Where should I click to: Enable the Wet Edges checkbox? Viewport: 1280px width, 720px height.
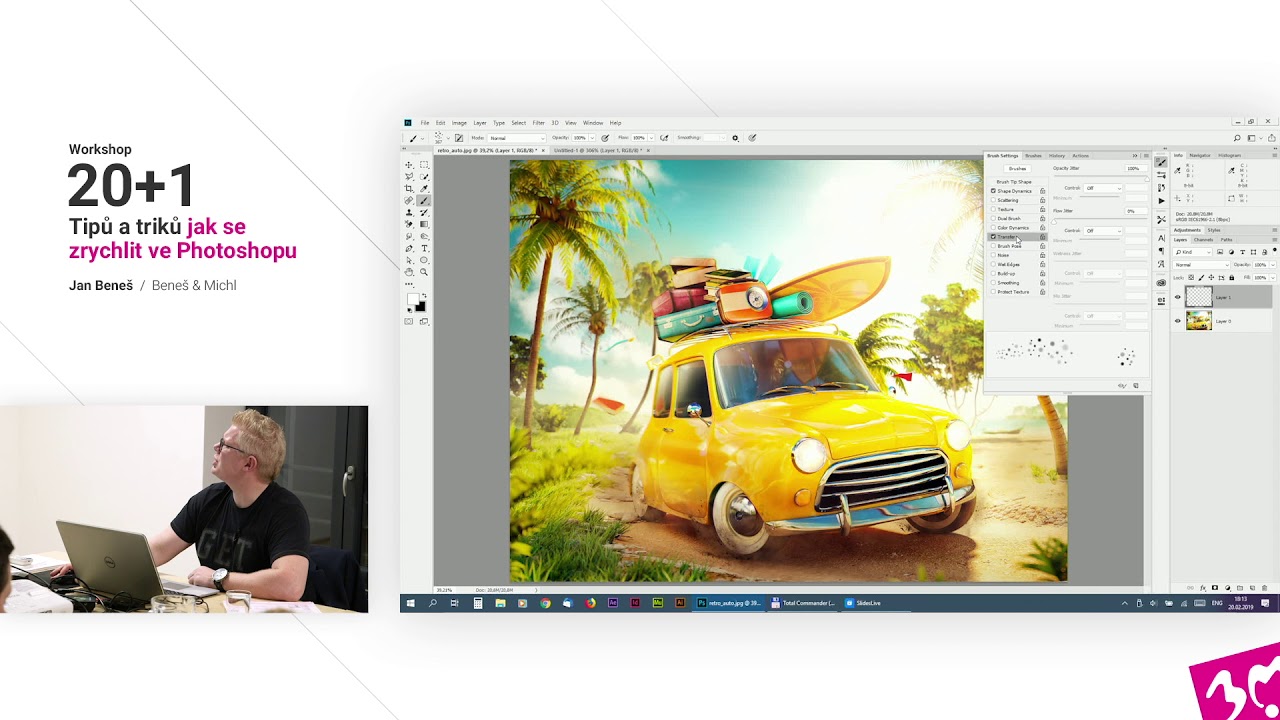tap(993, 264)
